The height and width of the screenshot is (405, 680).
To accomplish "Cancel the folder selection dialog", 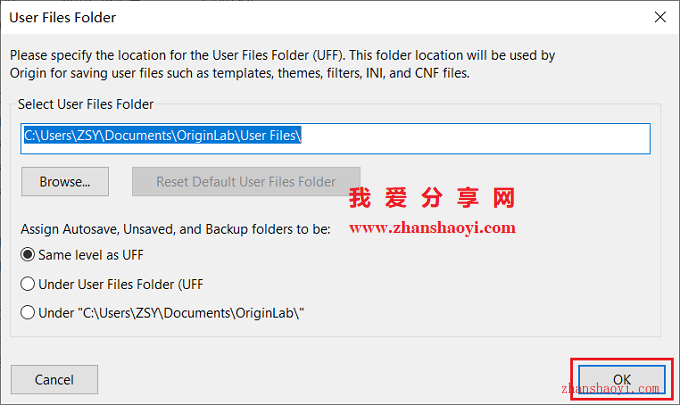I will 54,379.
